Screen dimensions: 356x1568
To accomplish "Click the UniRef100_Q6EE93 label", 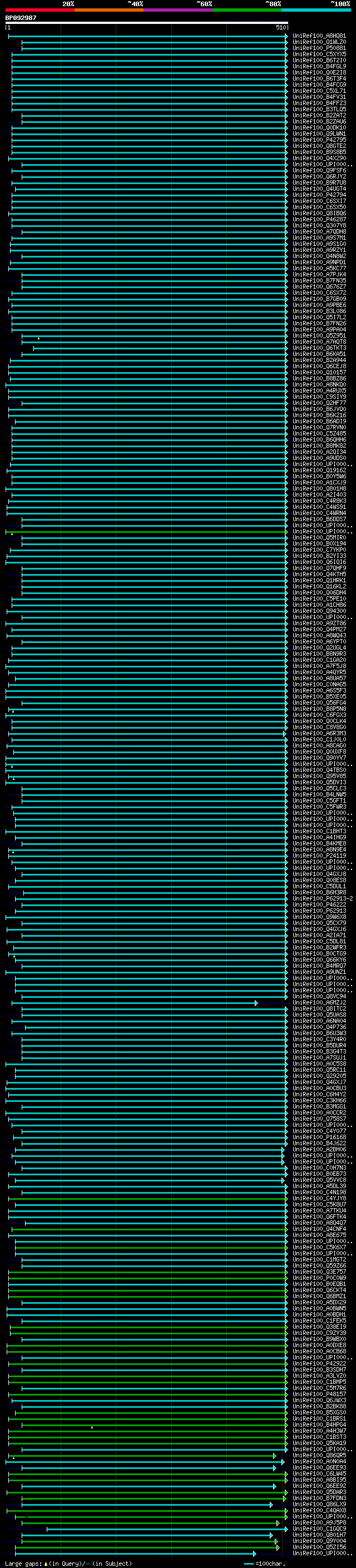I will 319,1467.
